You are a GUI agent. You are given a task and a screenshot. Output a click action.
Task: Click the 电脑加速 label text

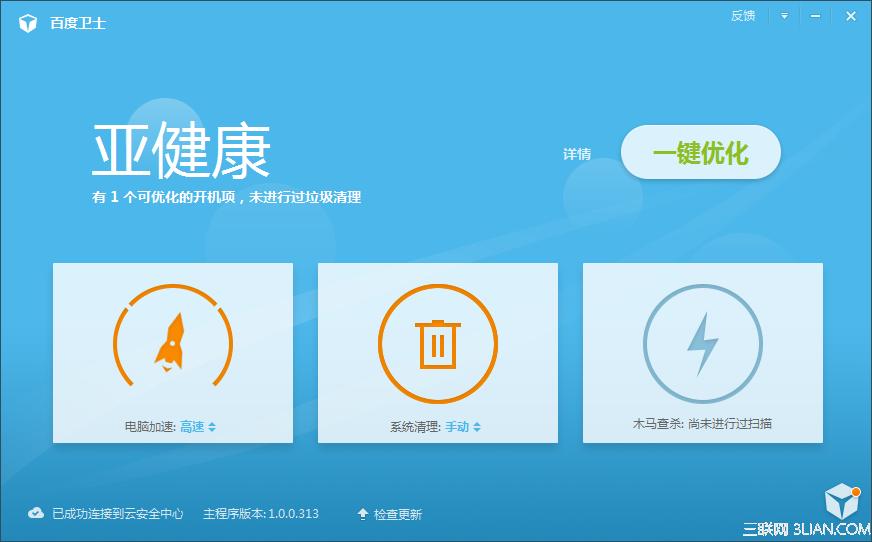point(150,427)
